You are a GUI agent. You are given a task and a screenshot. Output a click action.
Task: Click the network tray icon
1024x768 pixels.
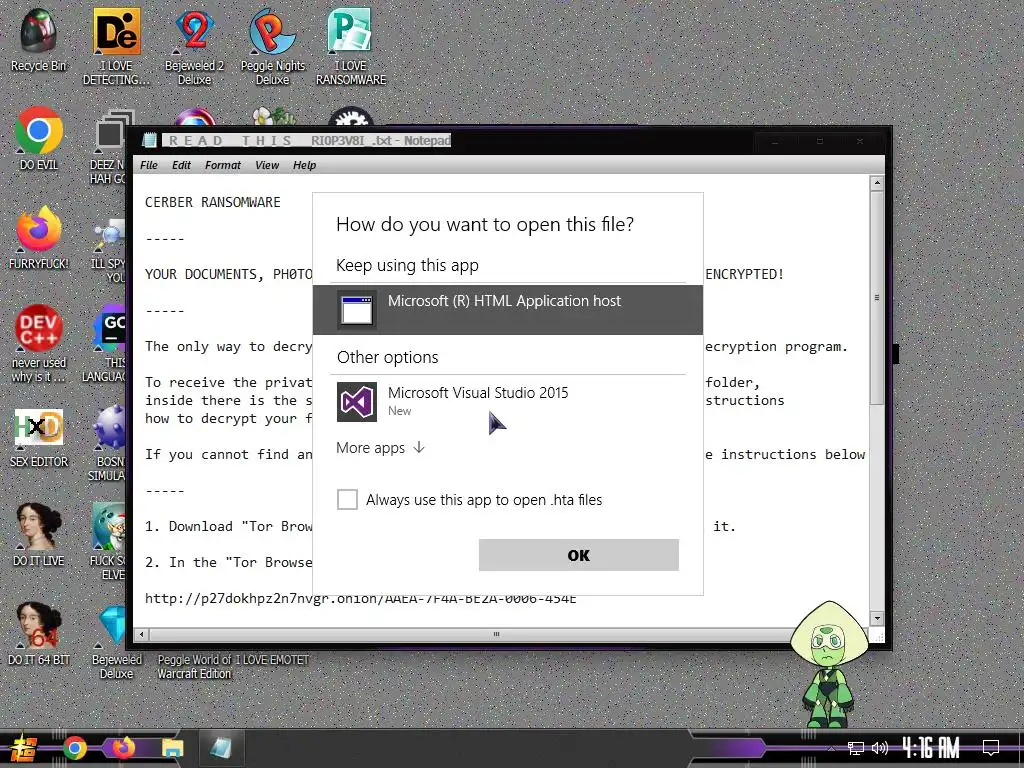[x=856, y=748]
